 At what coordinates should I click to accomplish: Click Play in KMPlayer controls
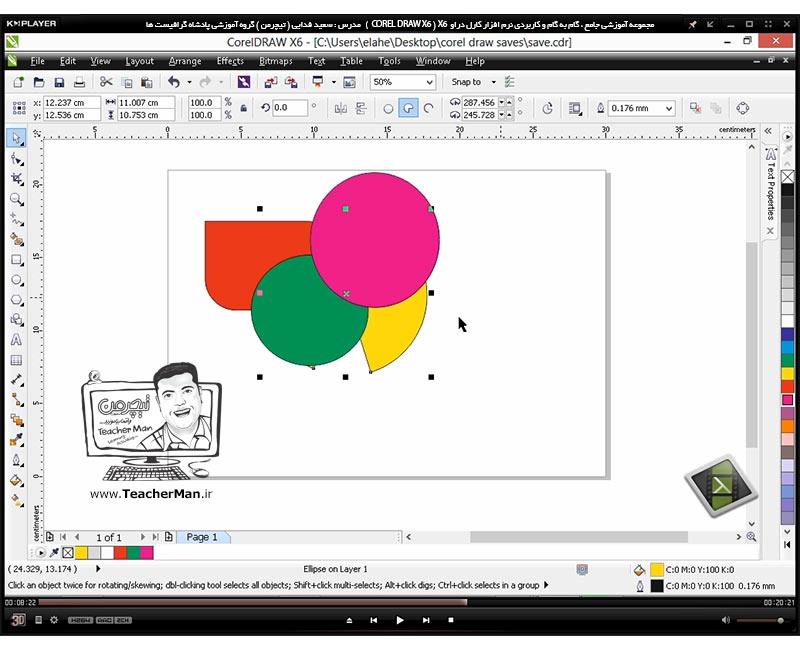pyautogui.click(x=399, y=620)
